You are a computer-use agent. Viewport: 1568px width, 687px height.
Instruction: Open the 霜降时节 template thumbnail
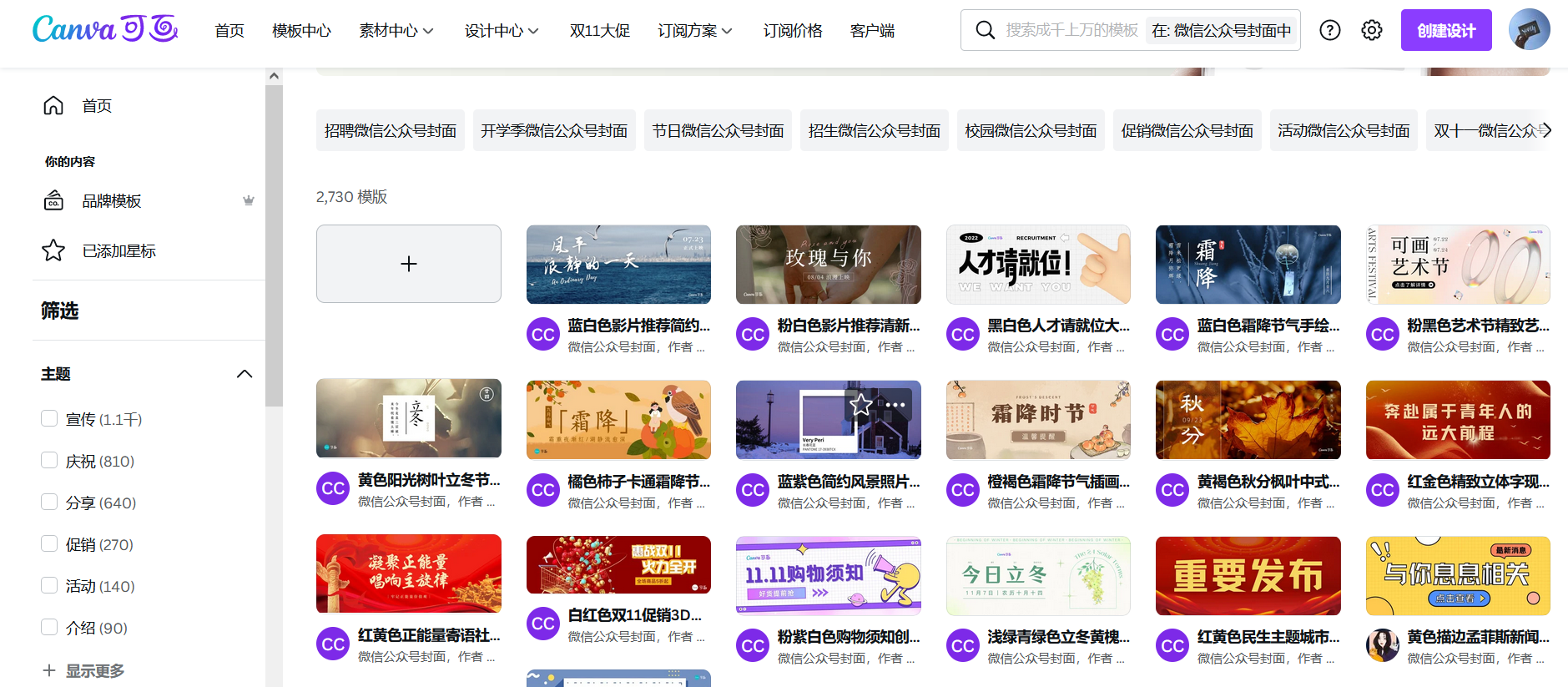point(1038,420)
